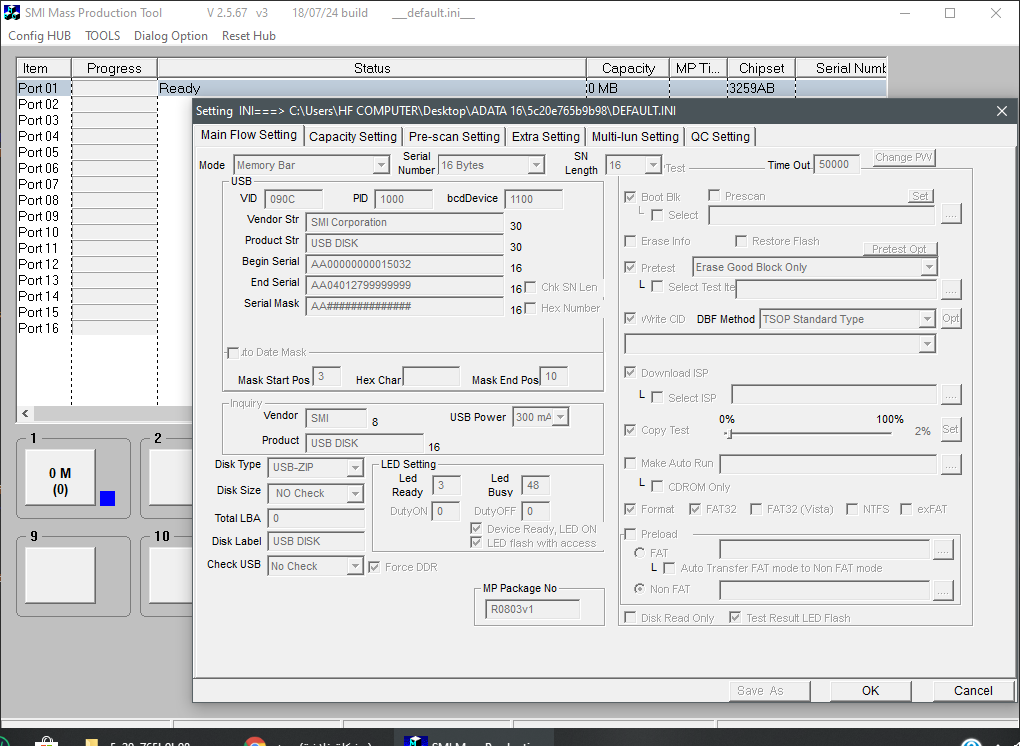
Task: Open the Serial Number 16 Bytes dropdown
Action: 535,165
